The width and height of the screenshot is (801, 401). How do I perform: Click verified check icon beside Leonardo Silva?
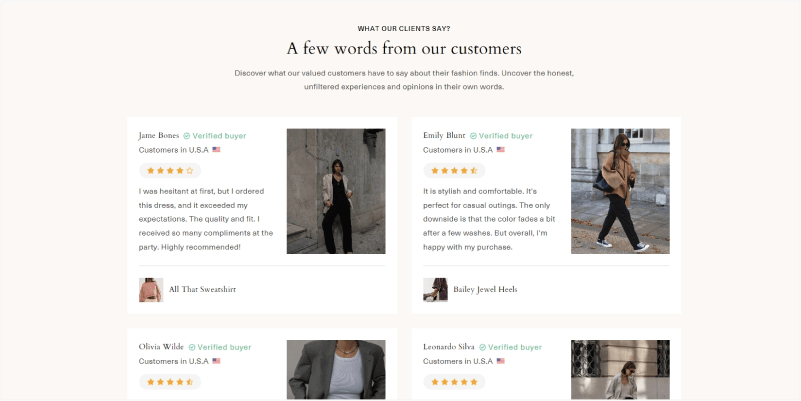coord(483,348)
